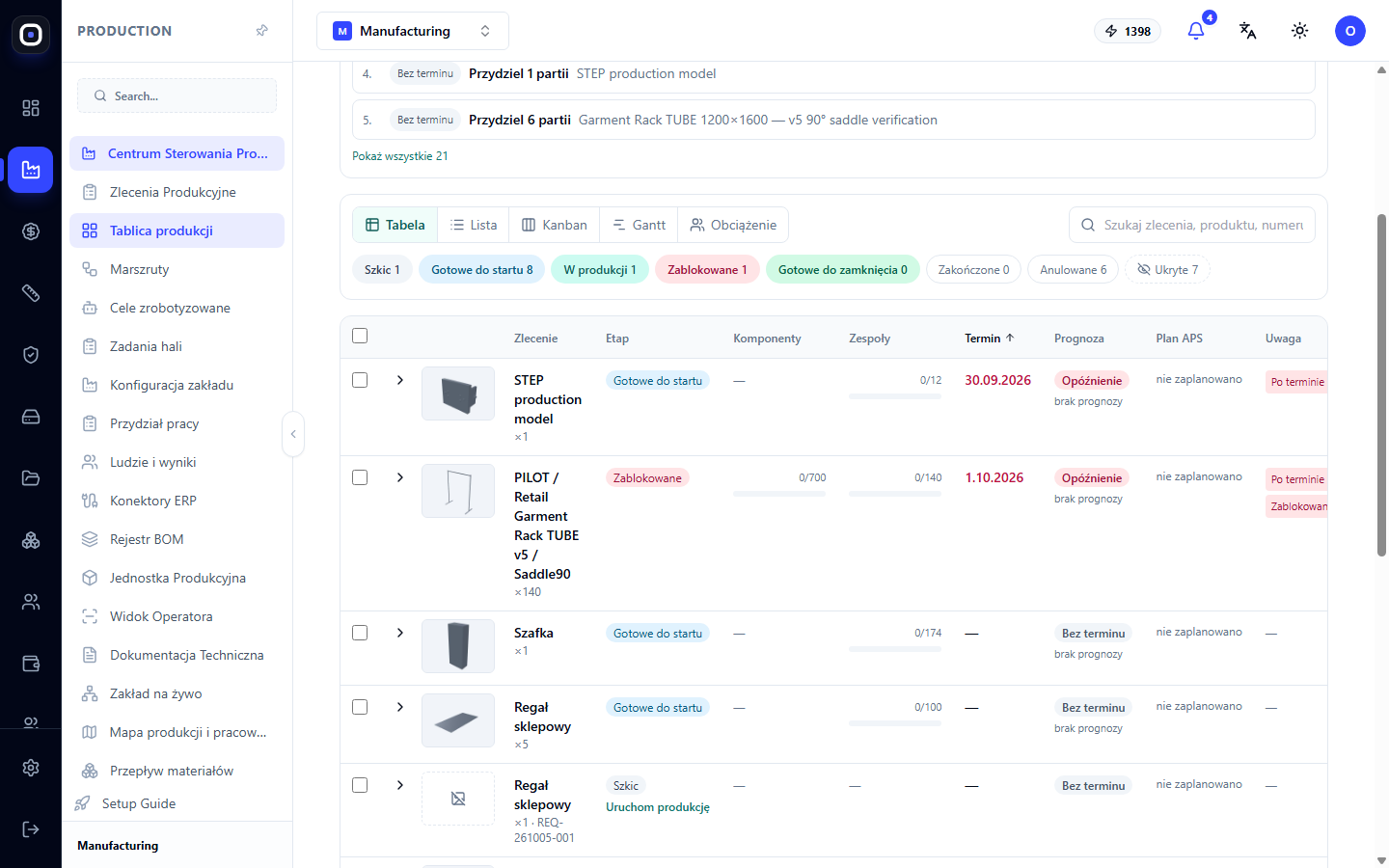
Task: Click Pokaż wszystkie 21 link
Action: (x=400, y=156)
